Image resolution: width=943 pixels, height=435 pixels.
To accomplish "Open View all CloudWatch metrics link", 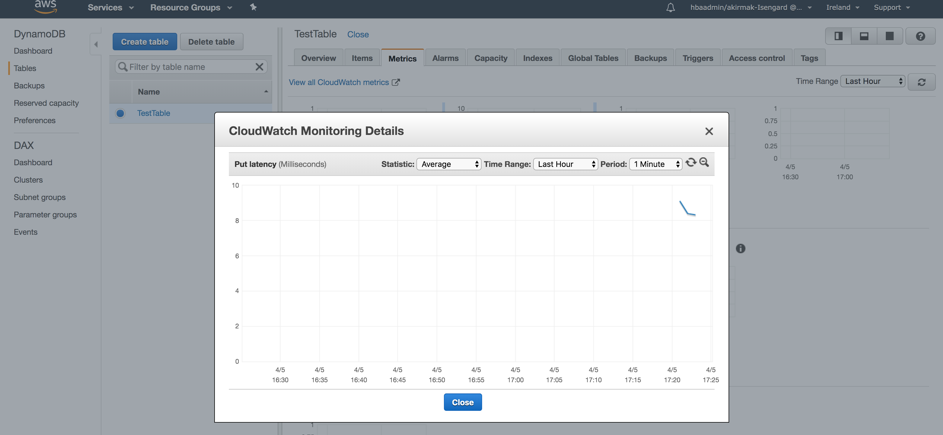I will point(344,82).
